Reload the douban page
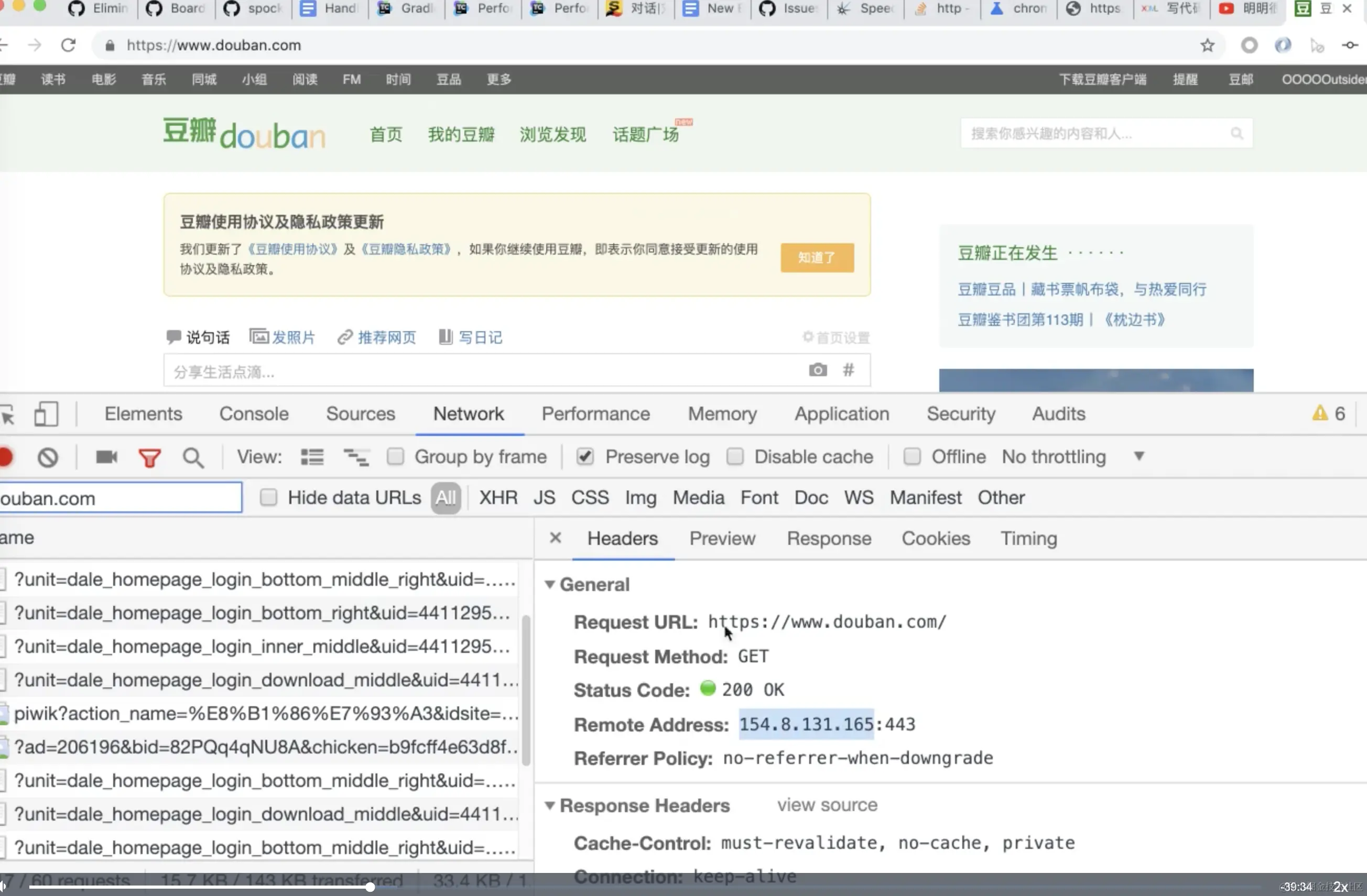Screen dimensions: 1367x896 coord(68,46)
